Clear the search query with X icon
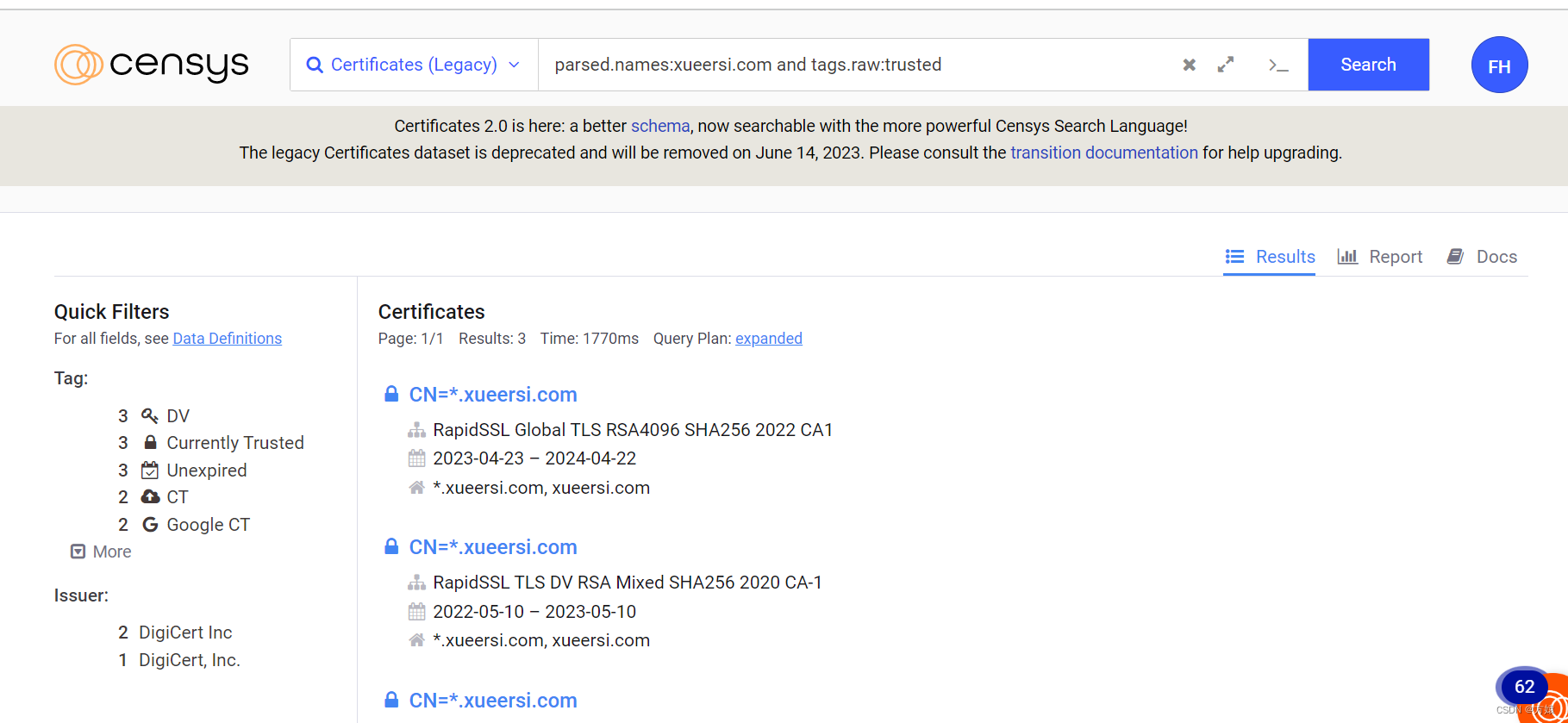This screenshot has width=1568, height=723. [x=1189, y=65]
